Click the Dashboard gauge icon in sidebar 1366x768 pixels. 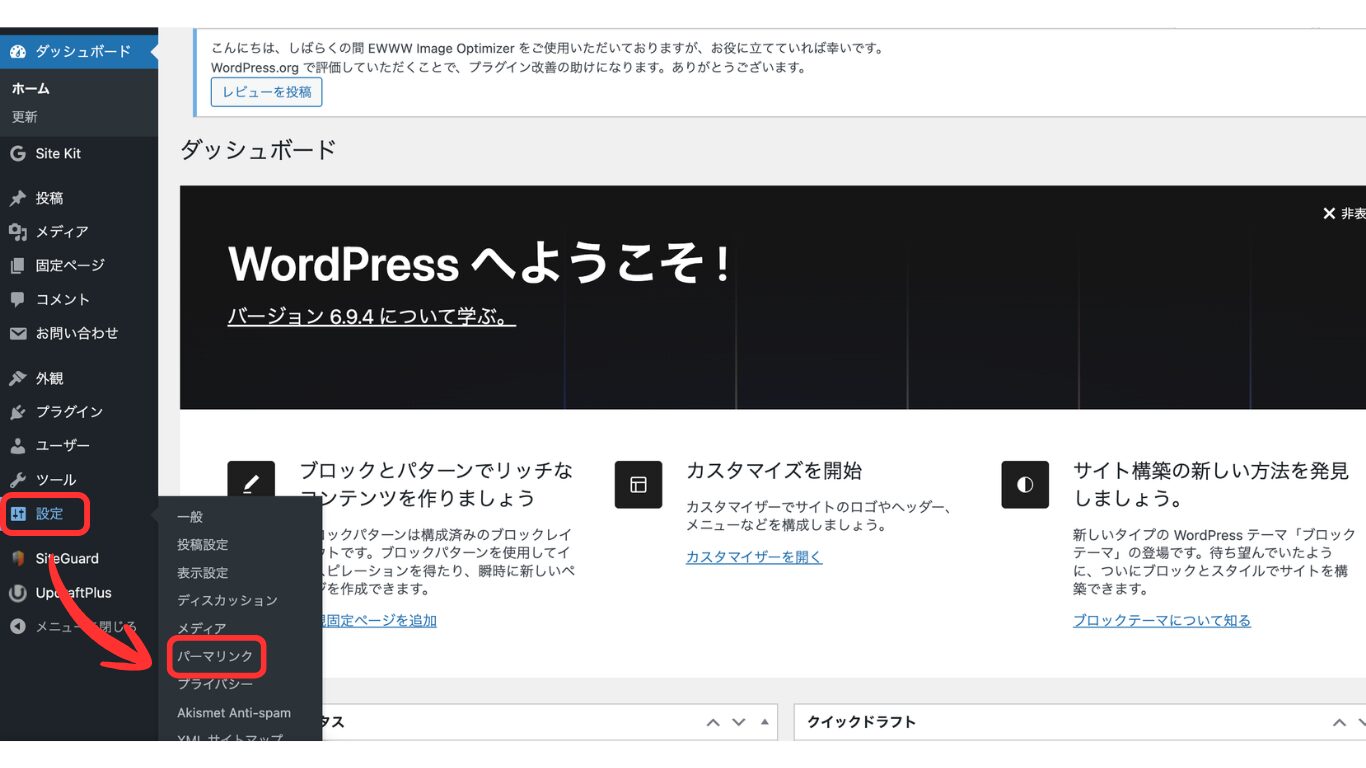pyautogui.click(x=17, y=51)
